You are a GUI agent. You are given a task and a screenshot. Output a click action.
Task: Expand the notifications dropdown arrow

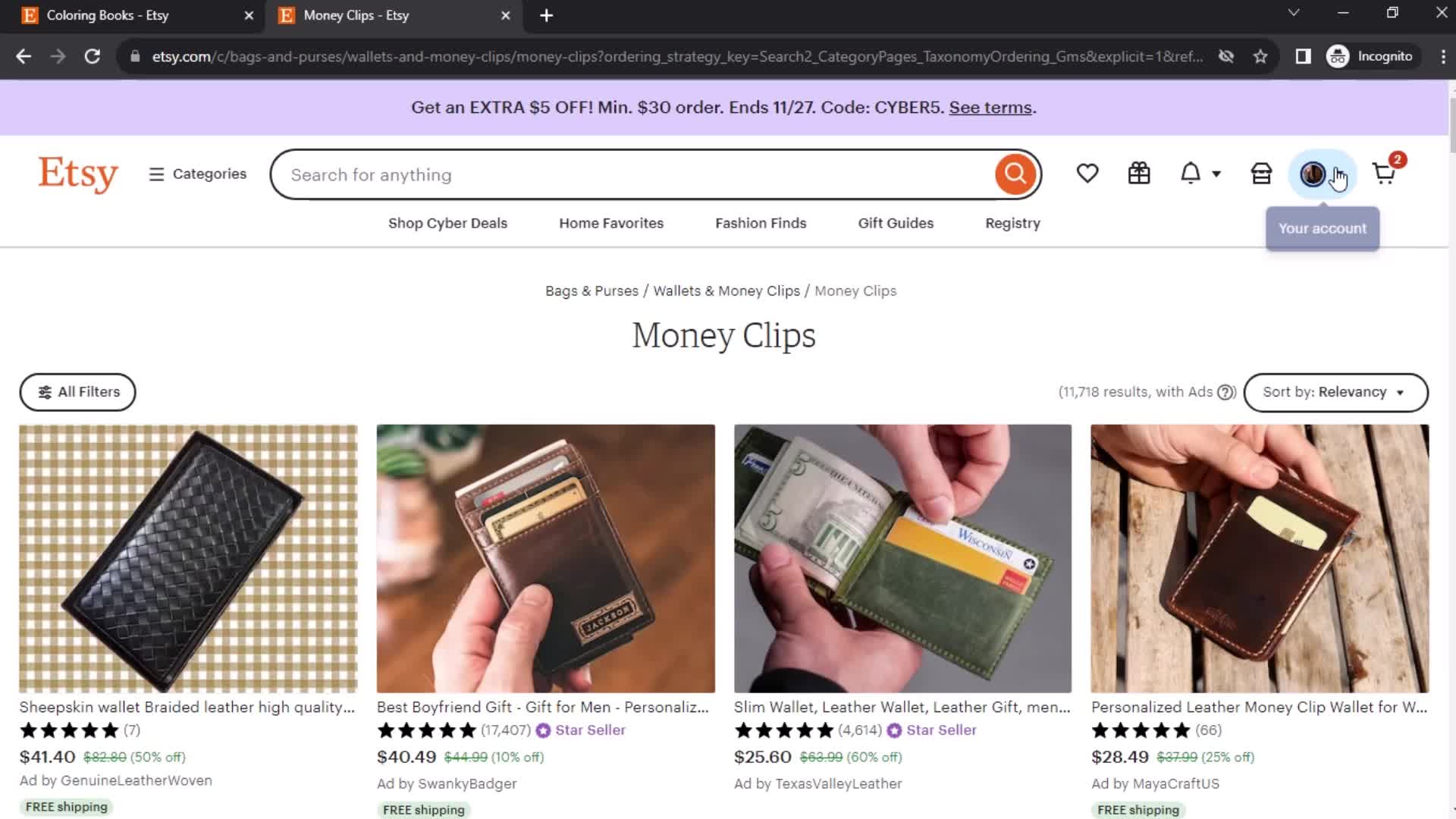(1216, 174)
